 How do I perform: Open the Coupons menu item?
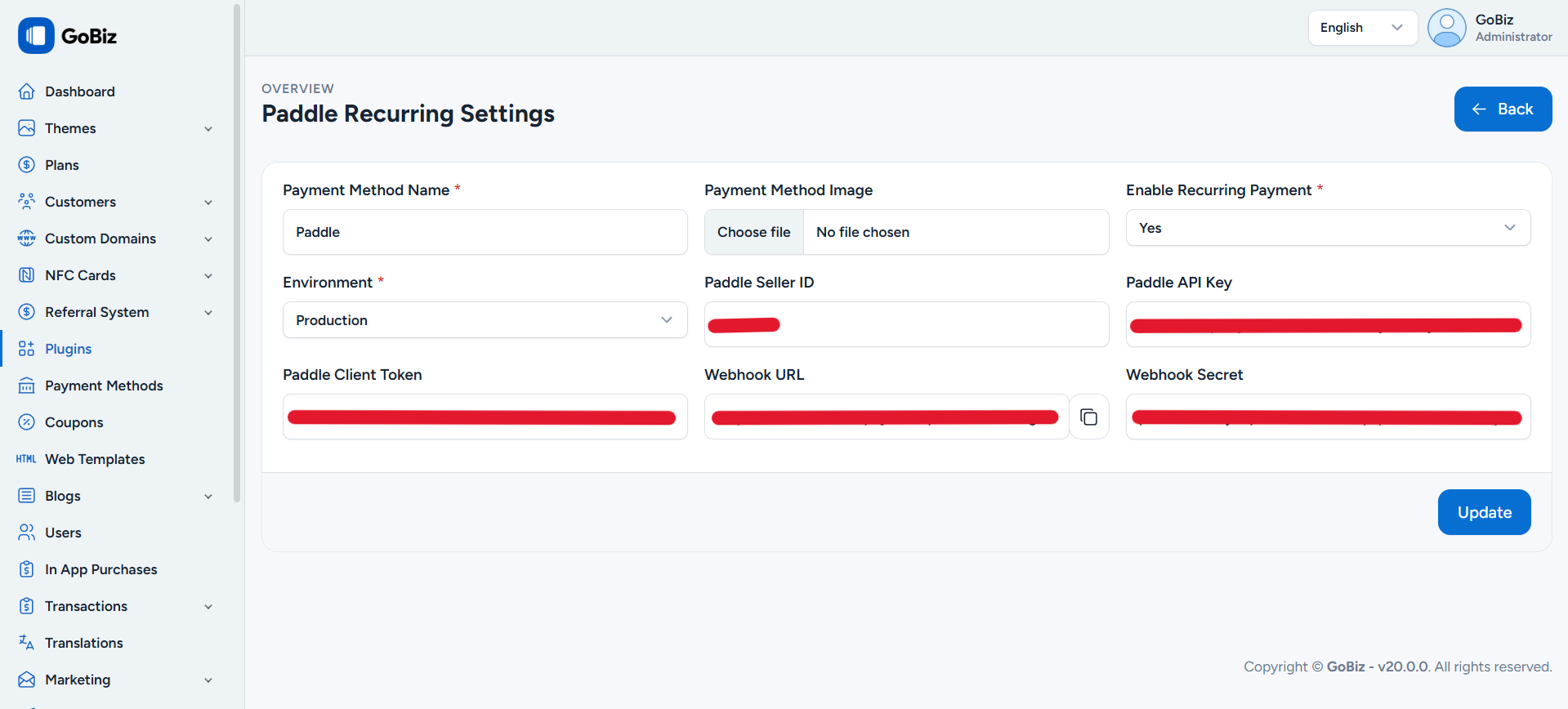click(x=74, y=422)
